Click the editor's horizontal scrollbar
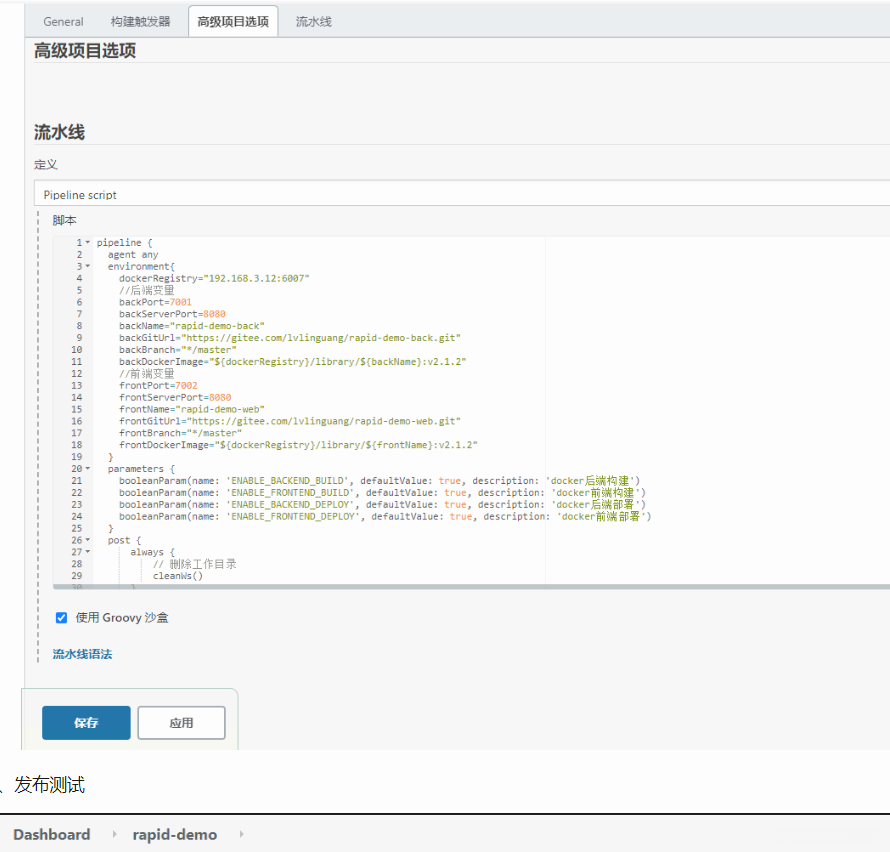 coord(471,587)
